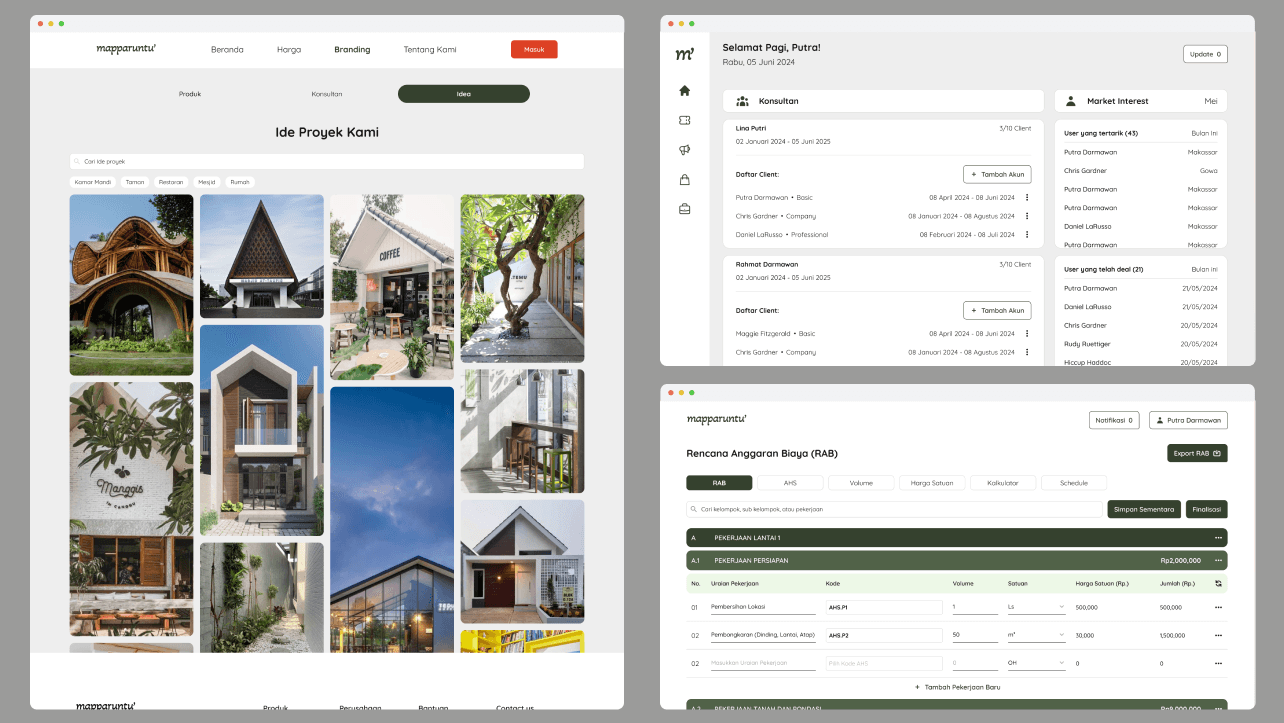
Task: Click the search icon in Ide Proyek search bar
Action: (x=78, y=161)
